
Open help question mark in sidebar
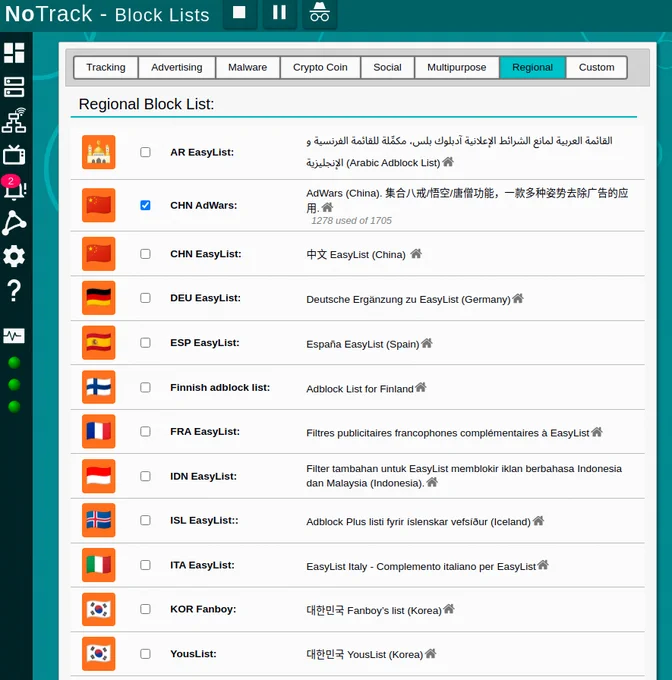point(14,291)
